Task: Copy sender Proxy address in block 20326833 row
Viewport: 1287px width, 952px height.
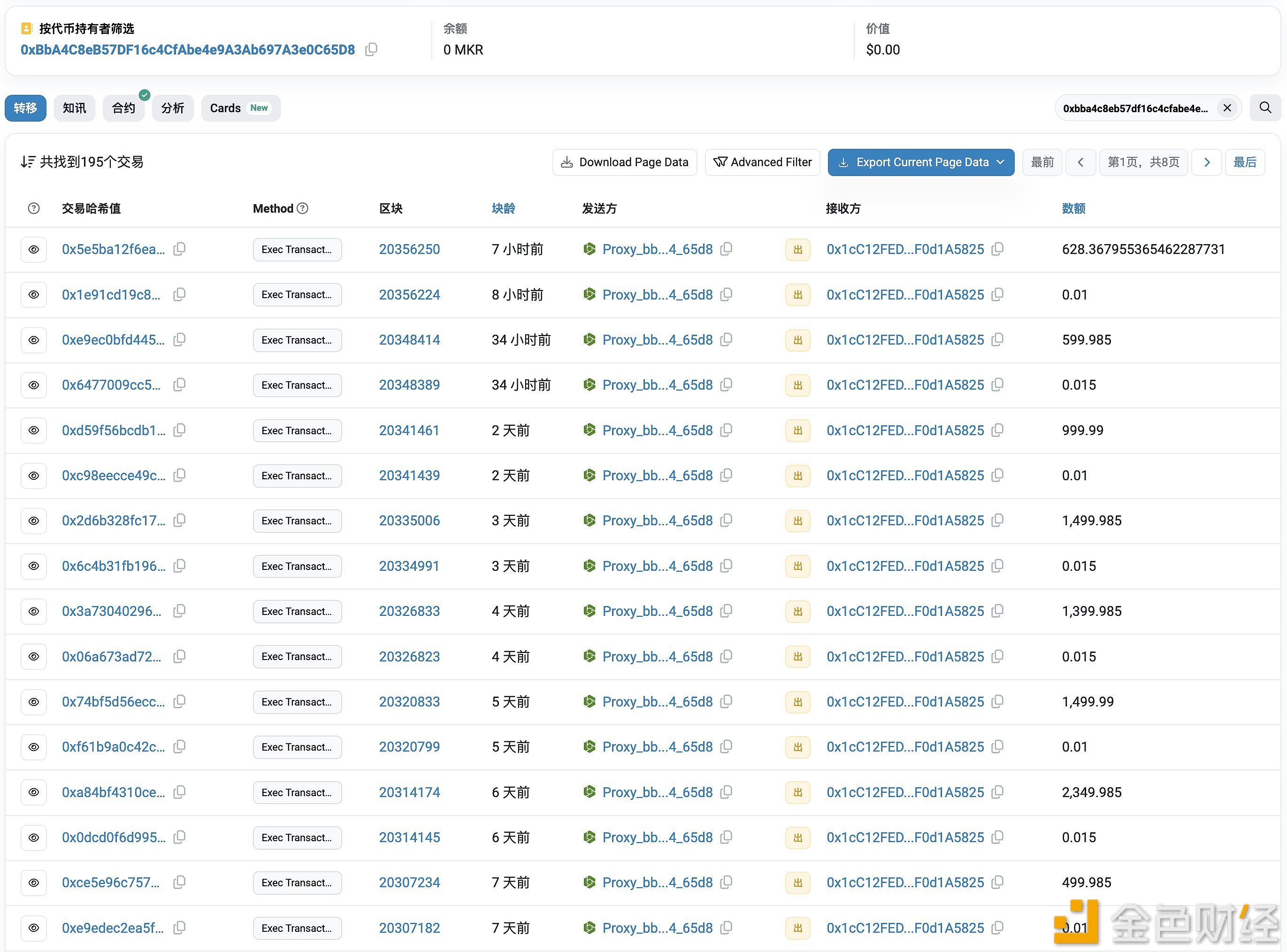Action: pyautogui.click(x=727, y=611)
